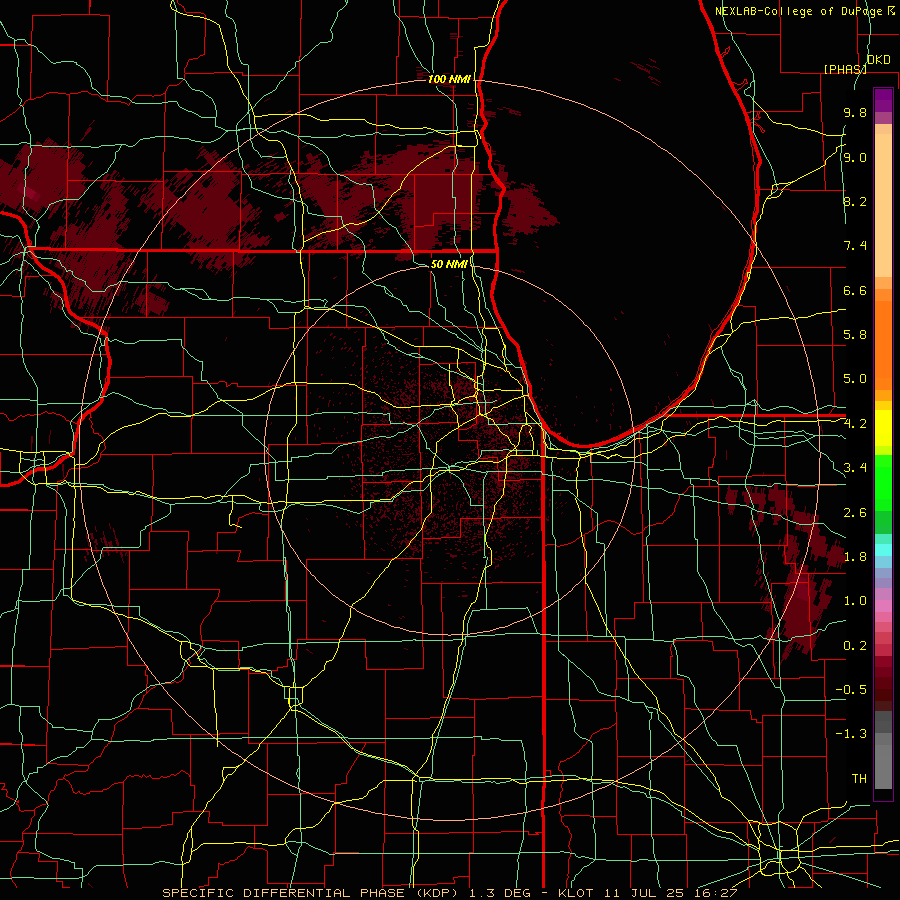Screen dimensions: 900x900
Task: Click the 5.0 value on color scale
Action: tap(855, 379)
